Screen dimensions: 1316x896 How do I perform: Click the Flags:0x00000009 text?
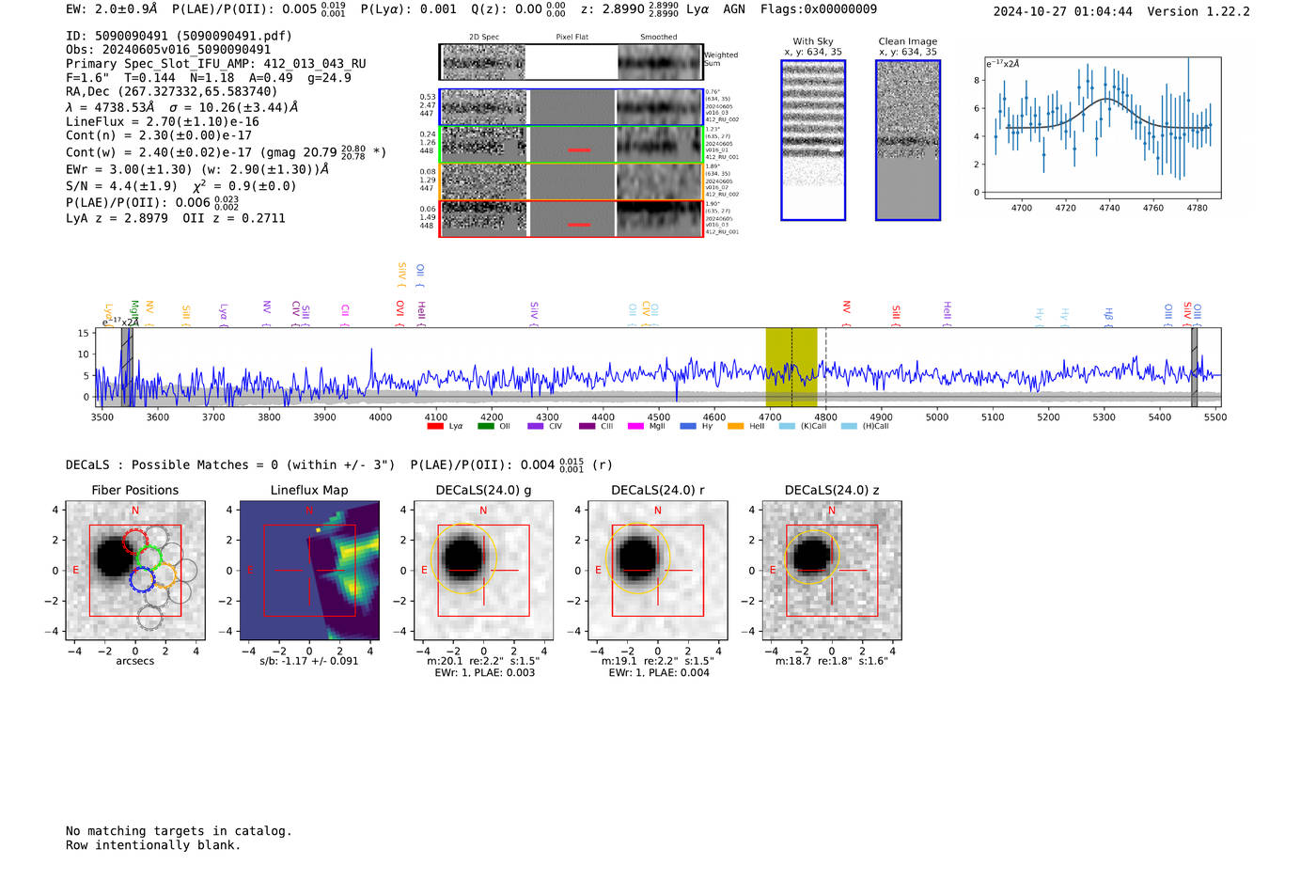(x=819, y=9)
